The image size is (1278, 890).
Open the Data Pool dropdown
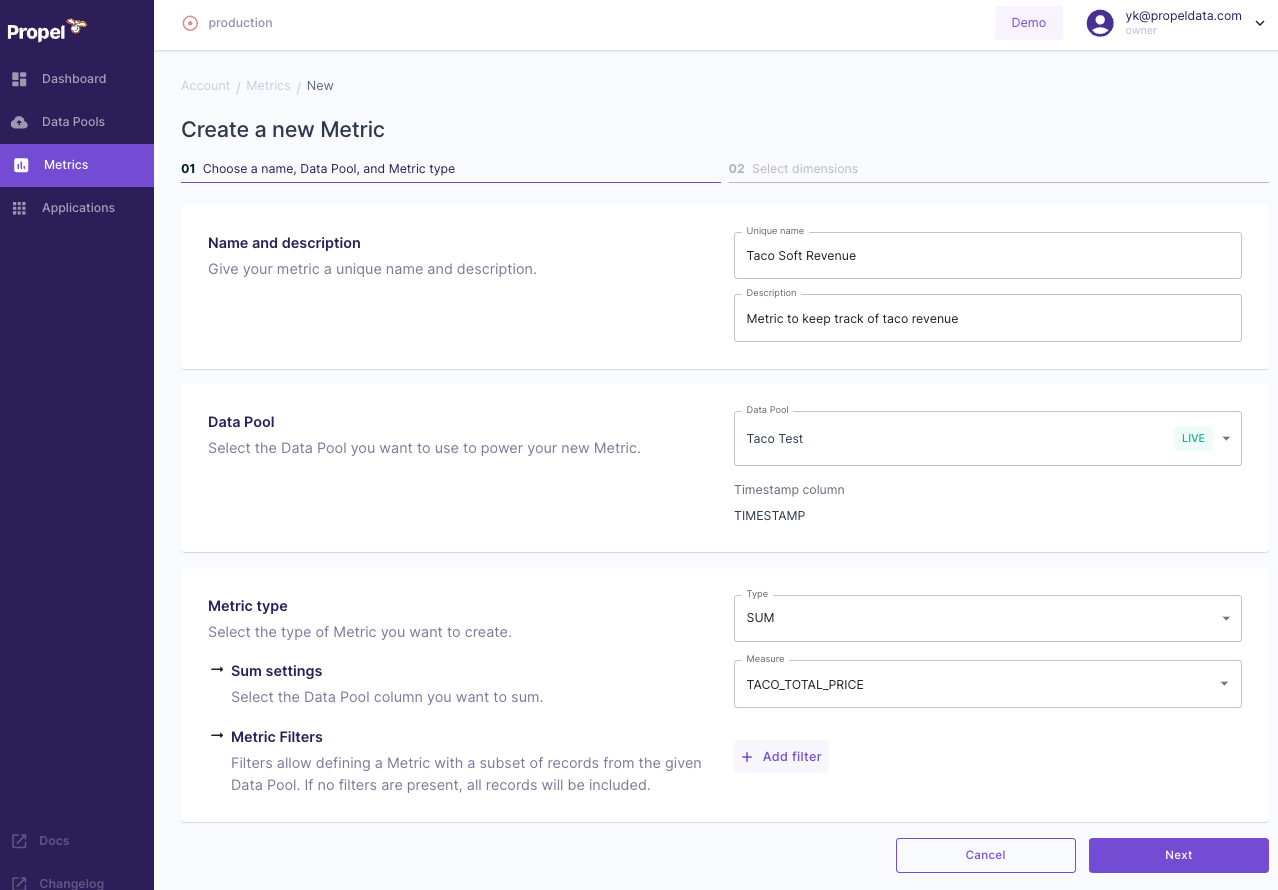(x=1225, y=438)
